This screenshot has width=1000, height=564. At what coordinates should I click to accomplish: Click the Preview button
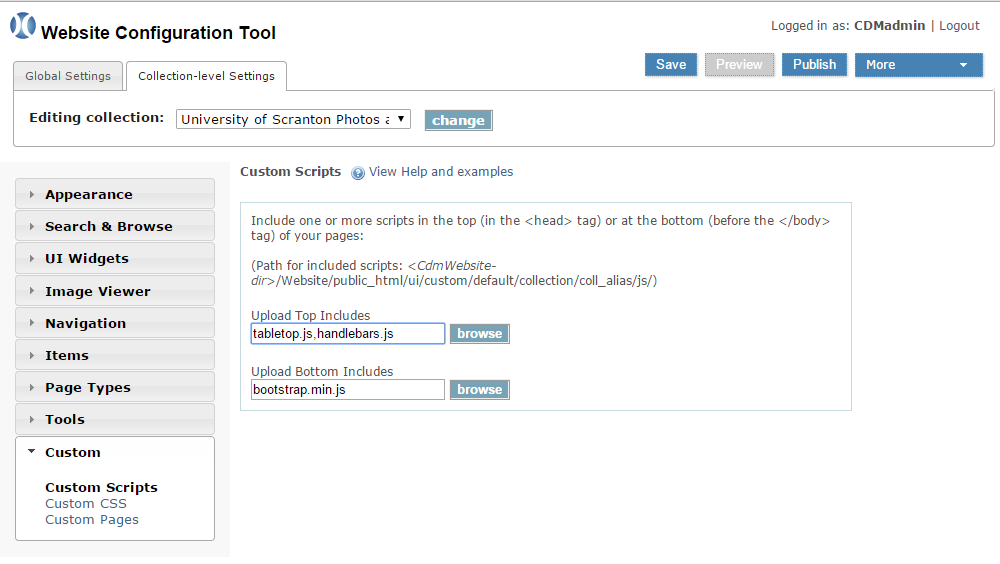pos(739,64)
